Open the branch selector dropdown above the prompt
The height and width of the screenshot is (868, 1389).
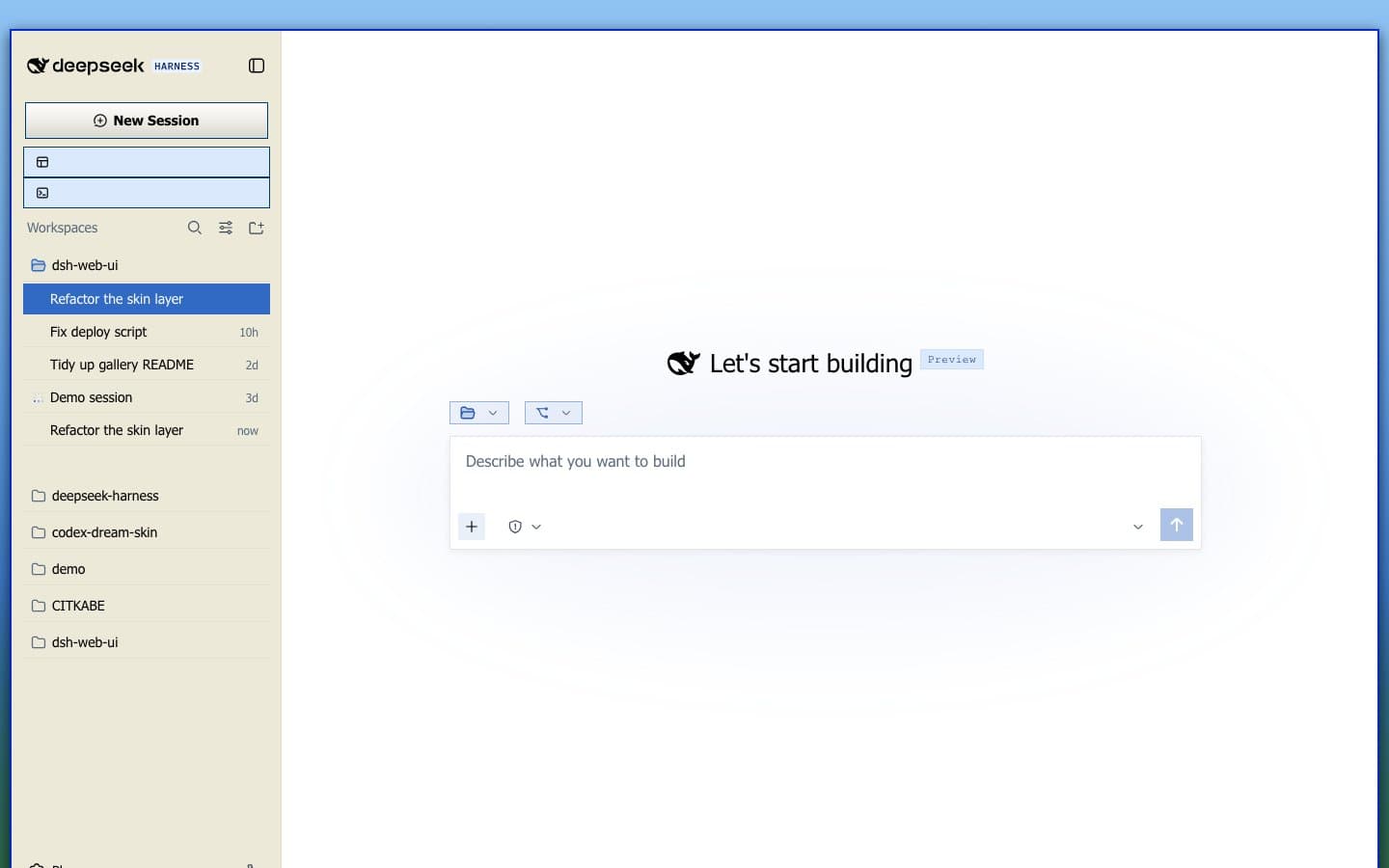(x=554, y=413)
